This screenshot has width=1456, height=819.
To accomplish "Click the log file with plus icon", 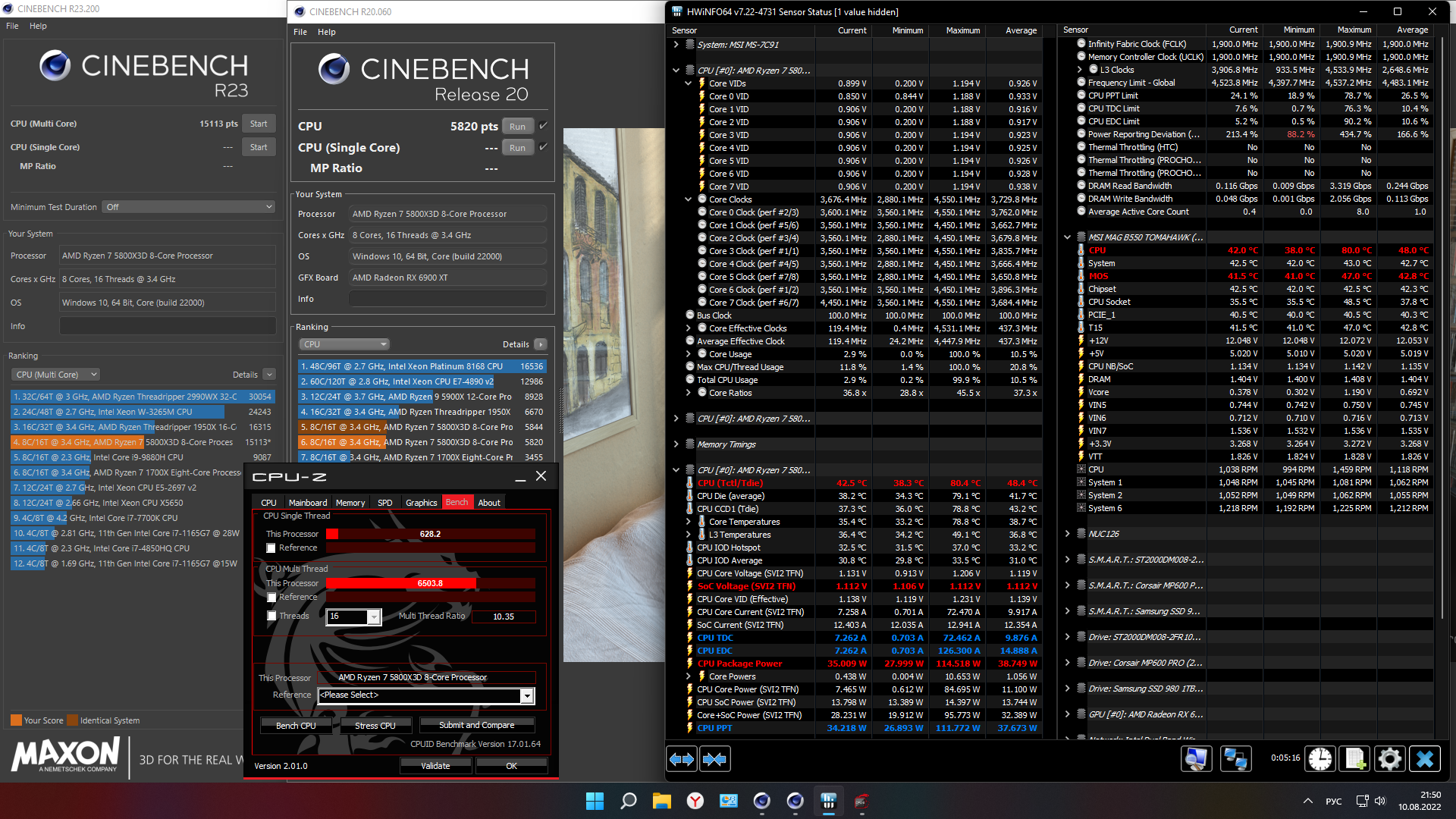I will (1355, 759).
